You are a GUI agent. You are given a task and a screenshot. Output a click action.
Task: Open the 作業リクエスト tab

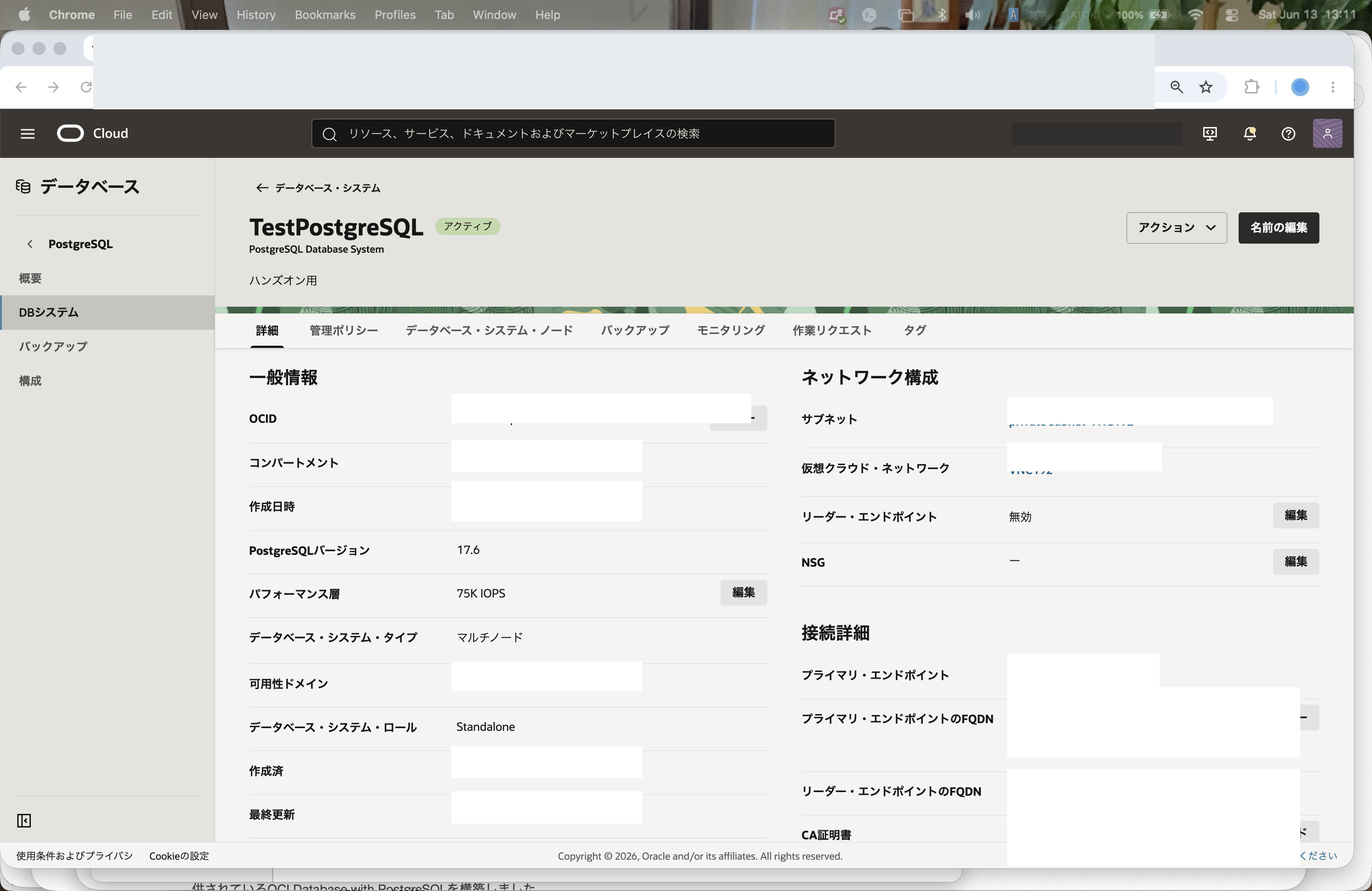pyautogui.click(x=831, y=331)
